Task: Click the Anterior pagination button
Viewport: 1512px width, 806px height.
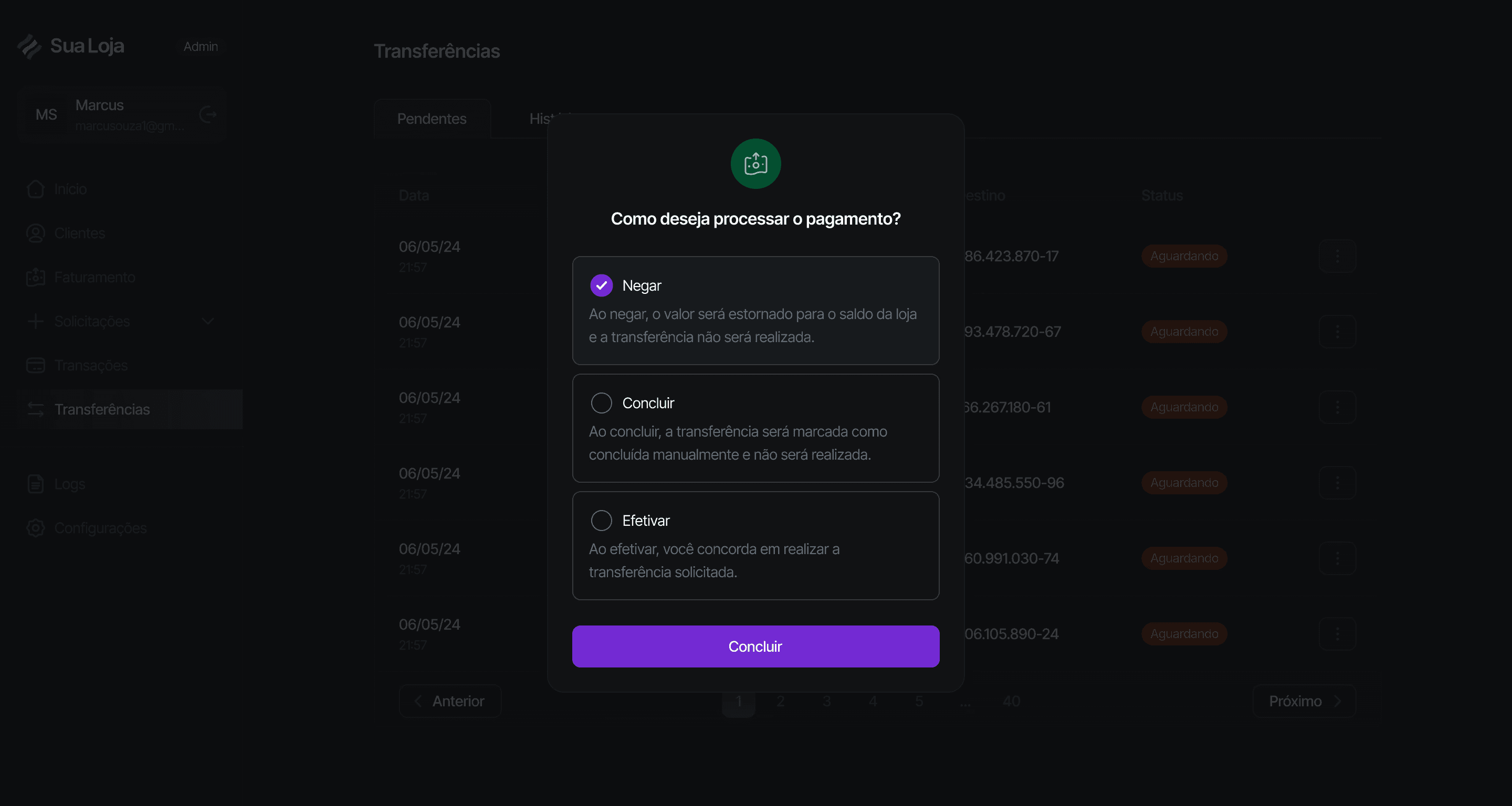Action: coord(449,701)
